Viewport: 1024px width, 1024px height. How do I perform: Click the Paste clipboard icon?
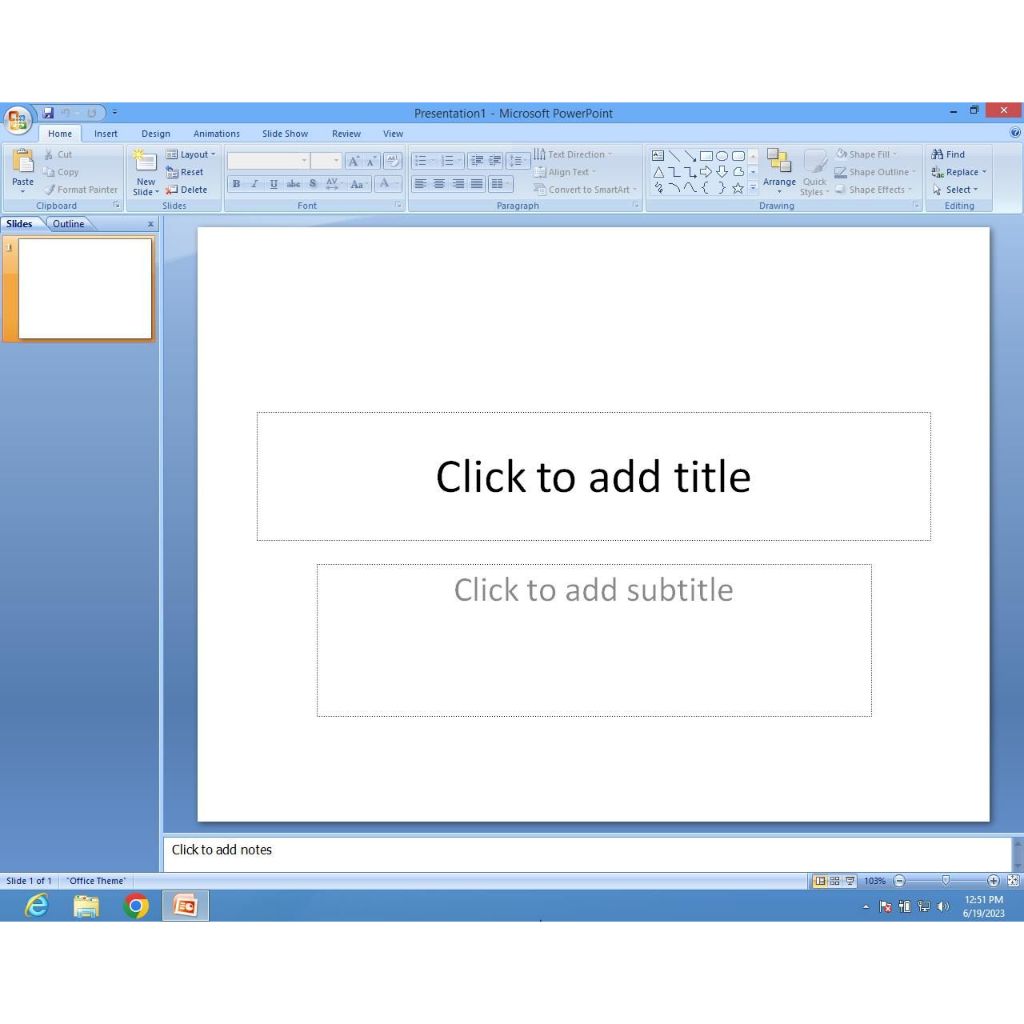(x=23, y=162)
